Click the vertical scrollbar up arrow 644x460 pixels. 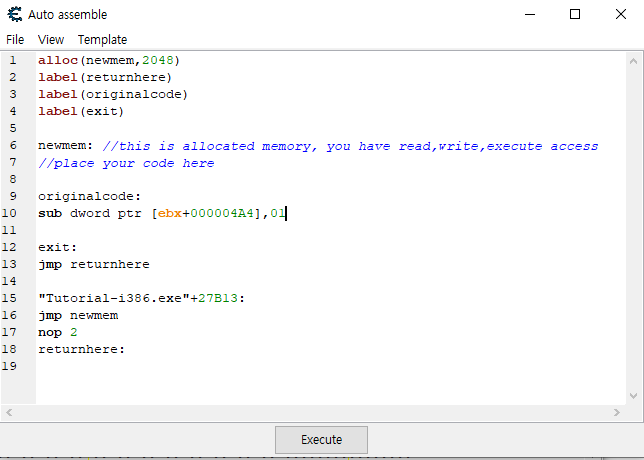click(x=633, y=61)
